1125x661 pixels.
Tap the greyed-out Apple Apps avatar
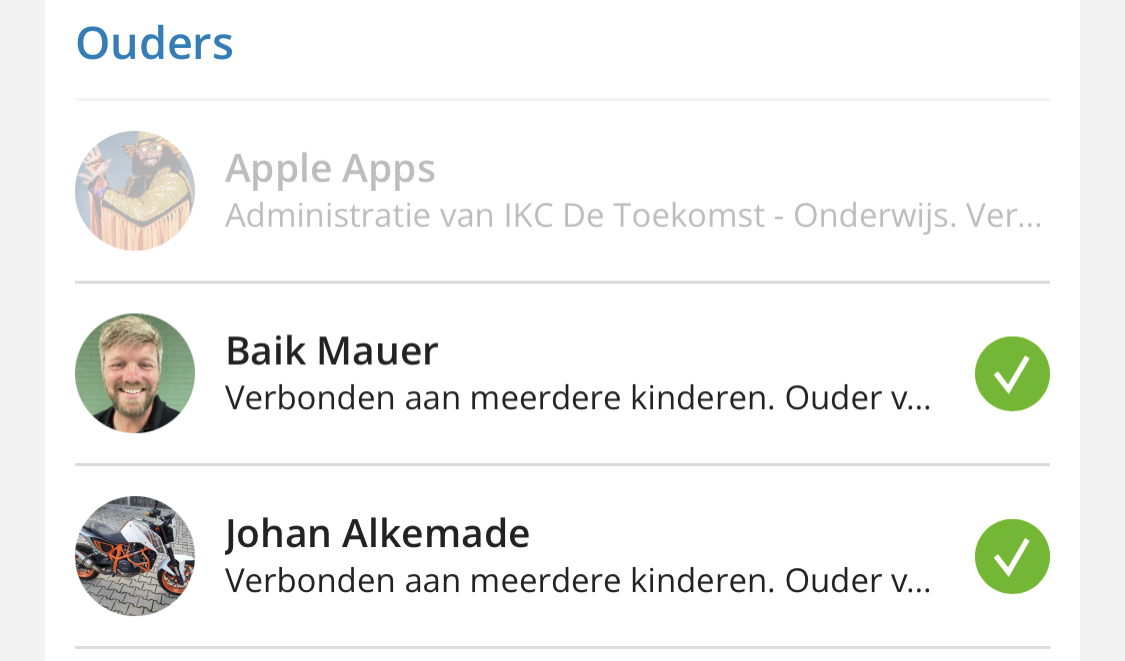pyautogui.click(x=135, y=191)
